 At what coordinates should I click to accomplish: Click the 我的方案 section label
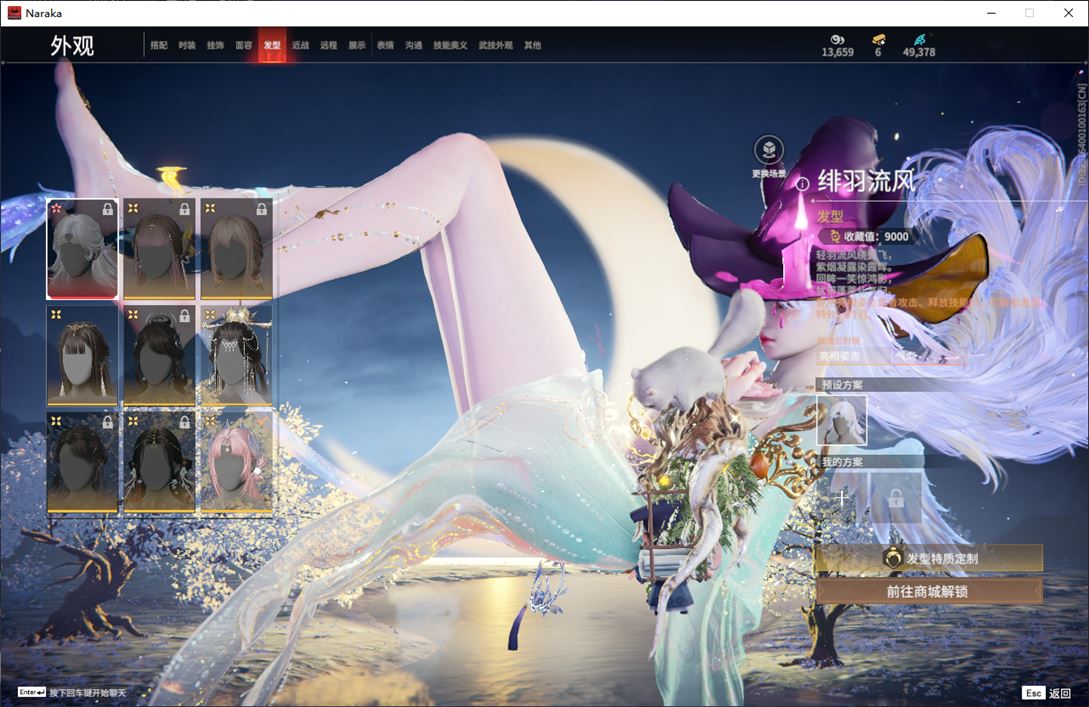[x=842, y=462]
